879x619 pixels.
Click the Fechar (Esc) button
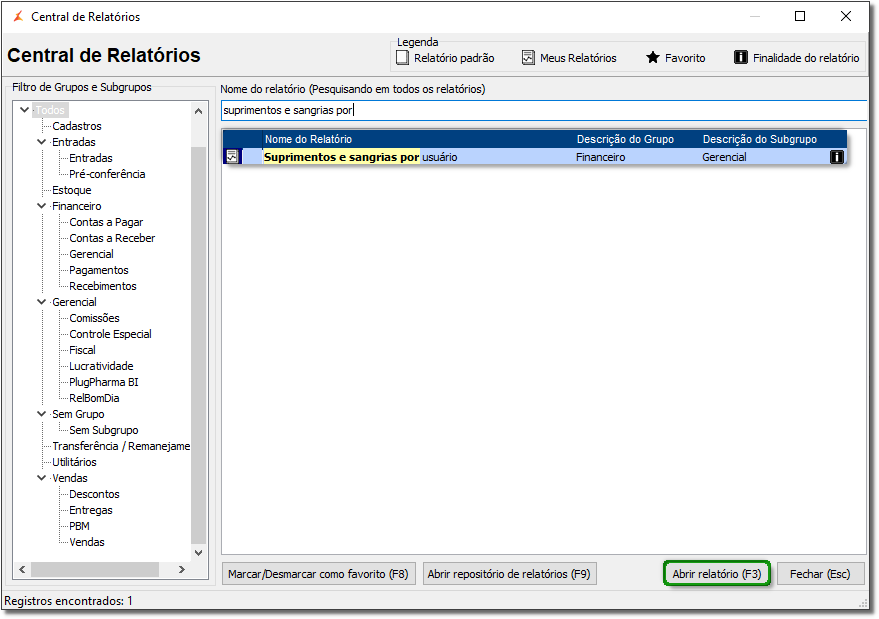[x=820, y=574]
